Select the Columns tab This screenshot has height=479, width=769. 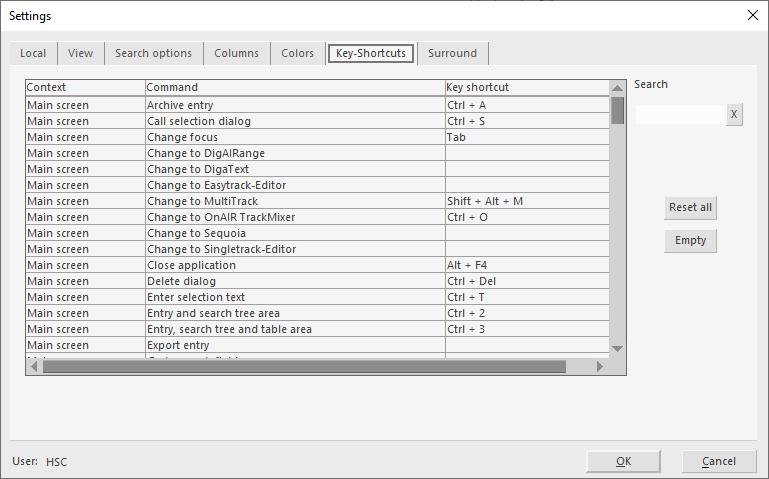(x=236, y=53)
